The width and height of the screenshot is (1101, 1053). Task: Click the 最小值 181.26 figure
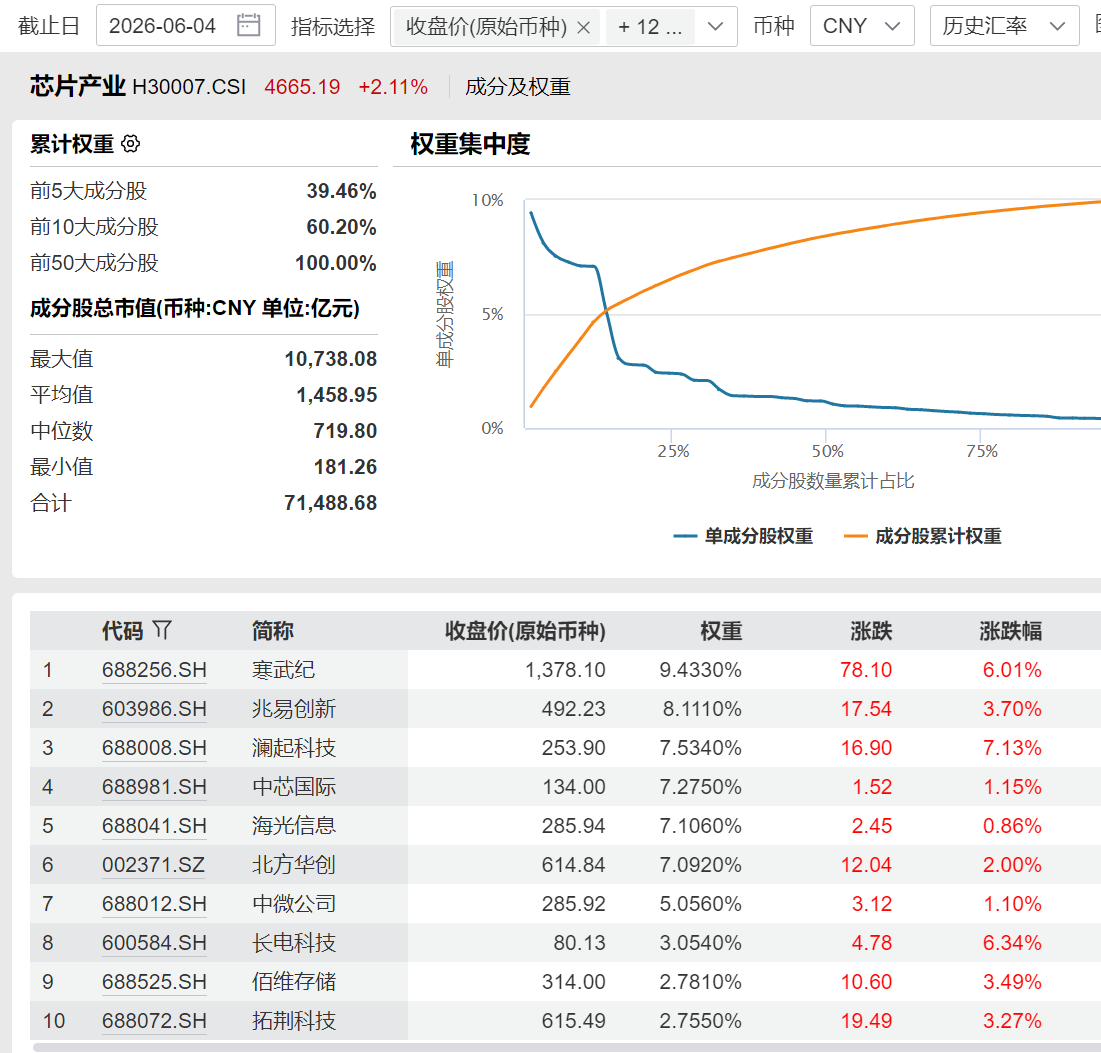click(x=345, y=467)
